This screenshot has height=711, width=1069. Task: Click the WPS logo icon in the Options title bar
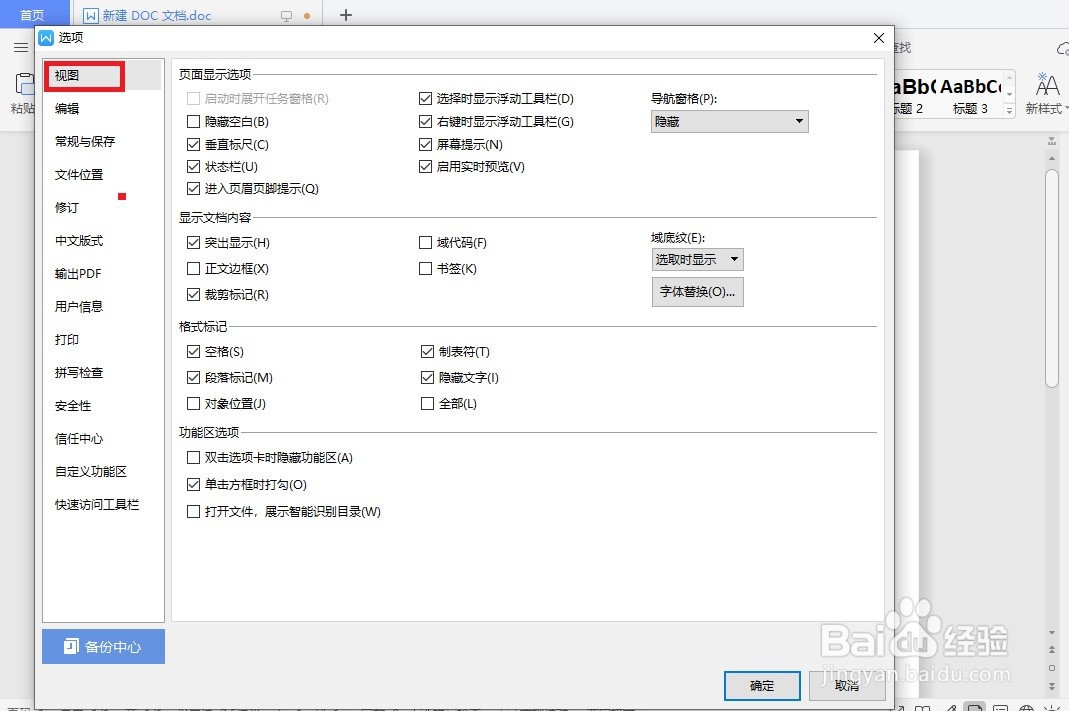coord(46,37)
